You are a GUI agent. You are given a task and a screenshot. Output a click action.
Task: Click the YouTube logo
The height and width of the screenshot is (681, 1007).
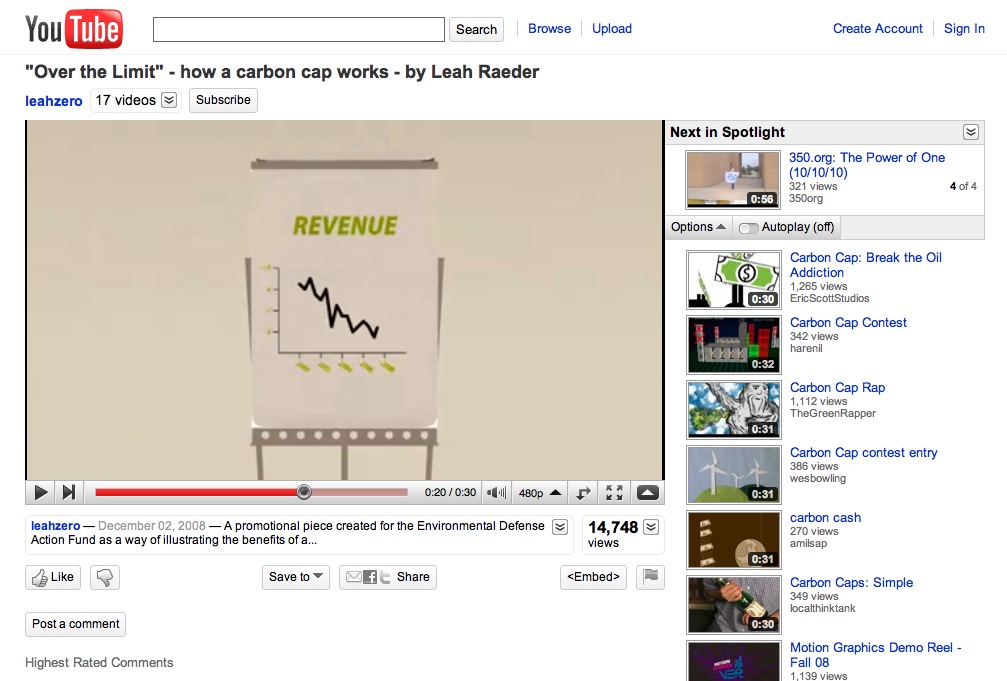tap(74, 29)
